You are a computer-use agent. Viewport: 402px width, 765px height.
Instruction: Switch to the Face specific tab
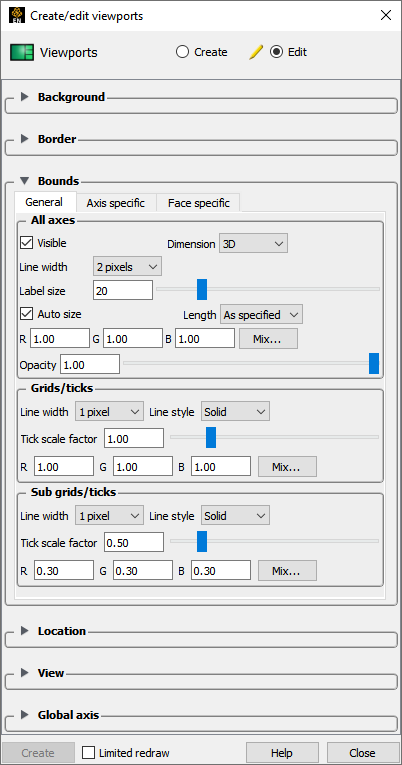pyautogui.click(x=199, y=203)
